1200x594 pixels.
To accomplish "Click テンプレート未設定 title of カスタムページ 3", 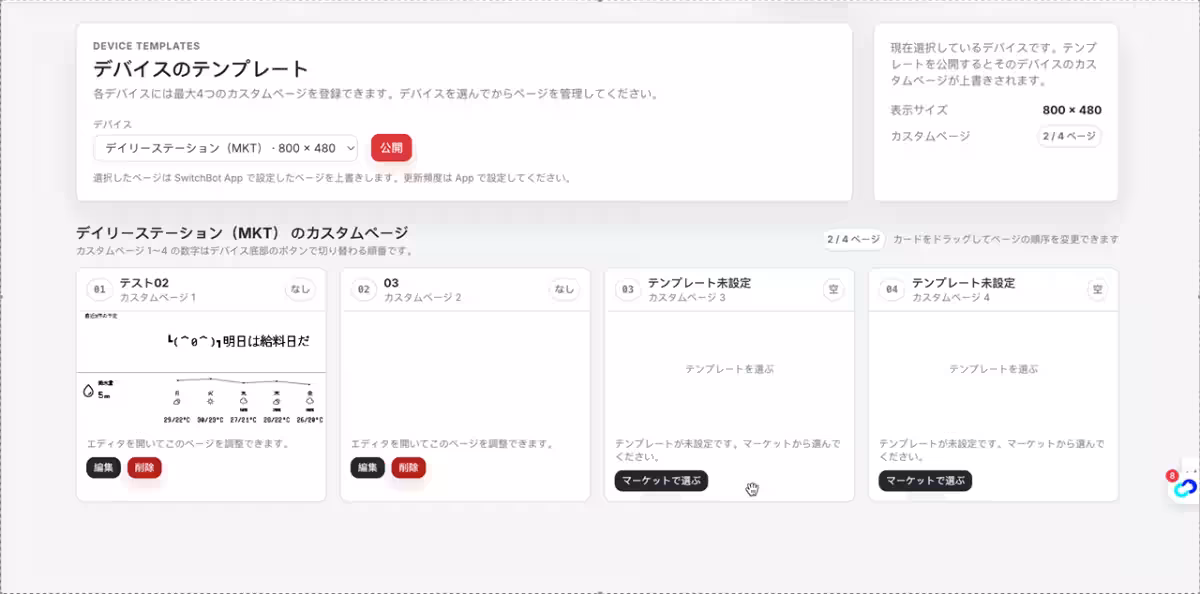I will point(699,283).
